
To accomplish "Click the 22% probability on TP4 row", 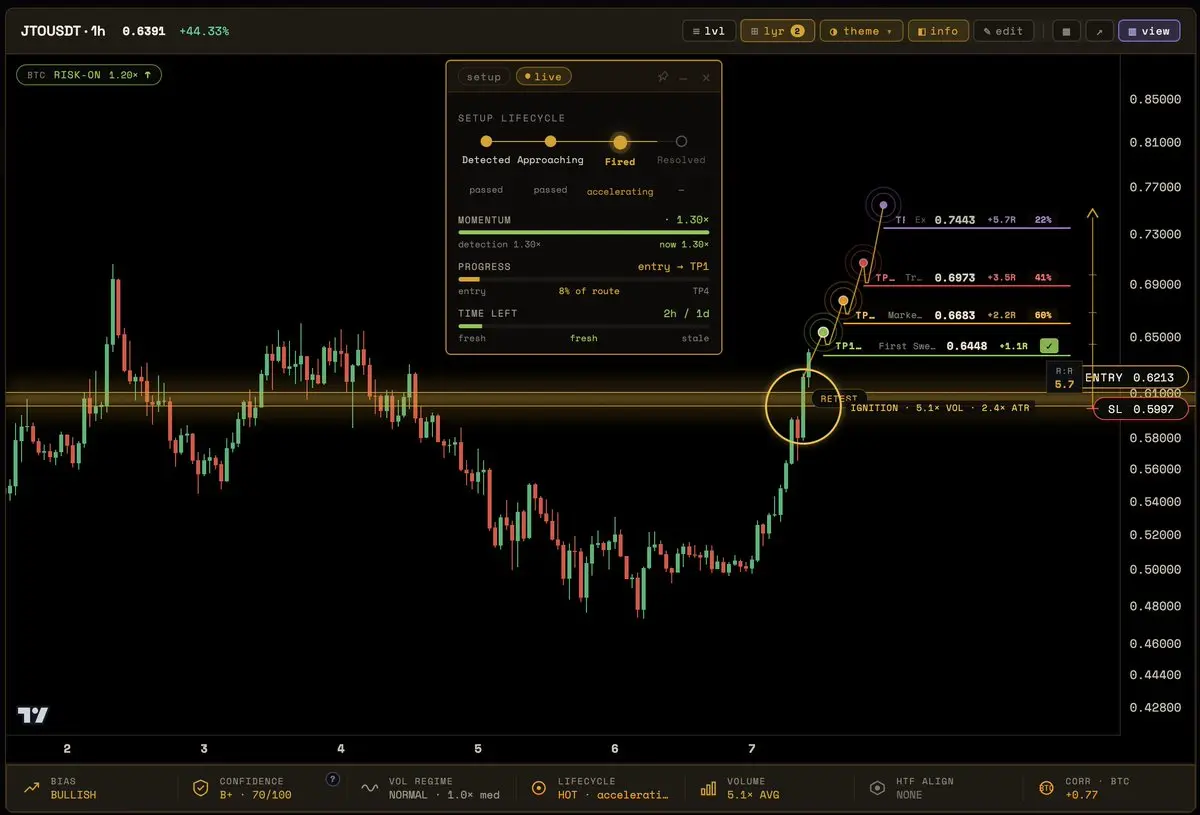I will tap(1043, 220).
